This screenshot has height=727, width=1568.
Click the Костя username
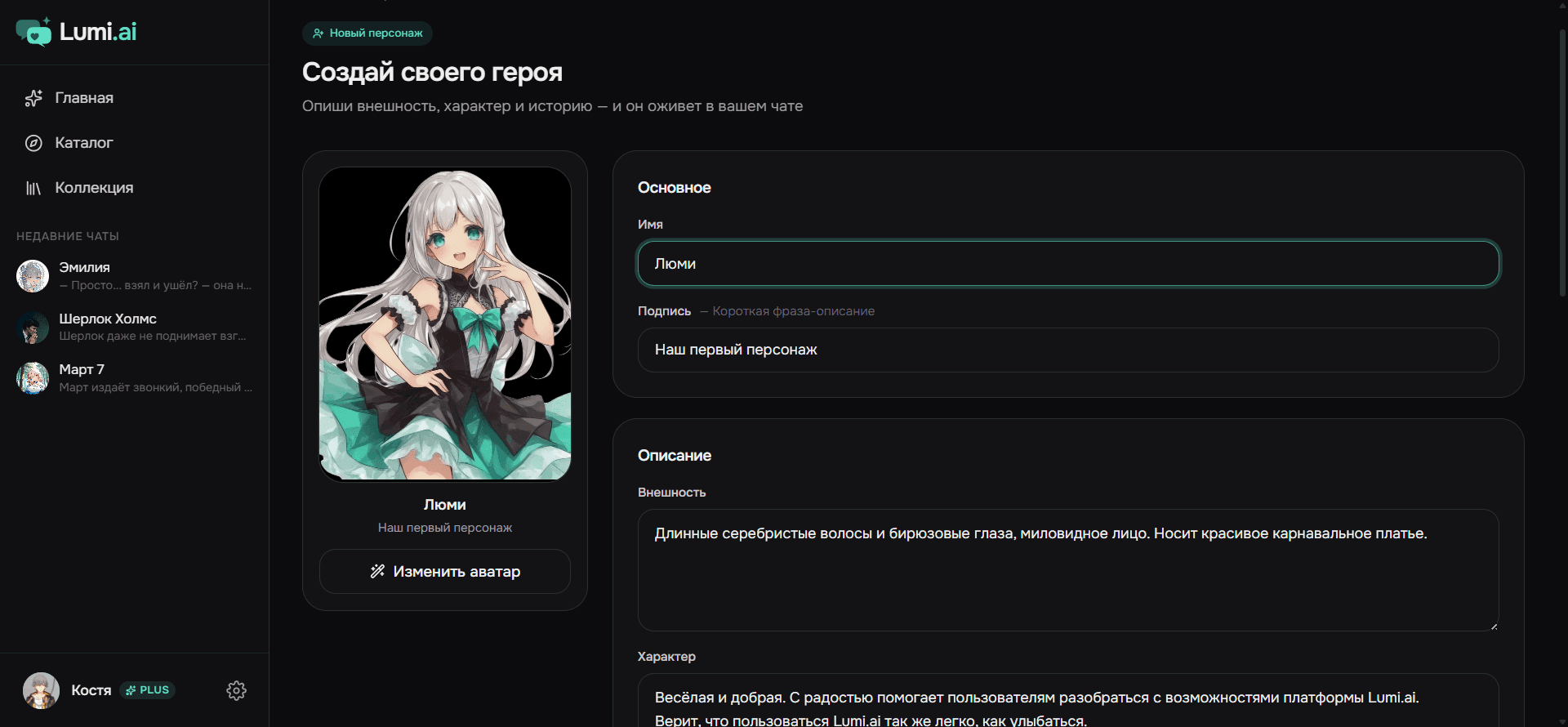[91, 690]
